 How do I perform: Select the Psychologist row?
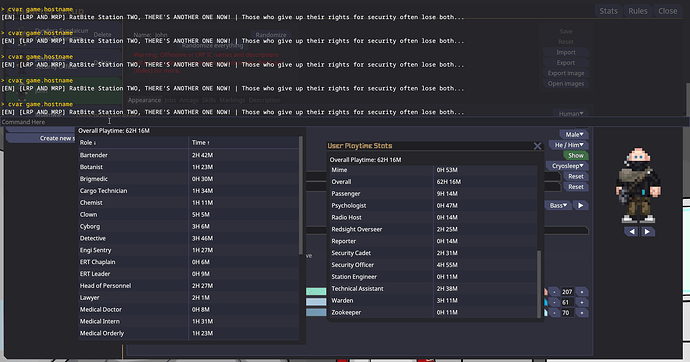point(433,205)
